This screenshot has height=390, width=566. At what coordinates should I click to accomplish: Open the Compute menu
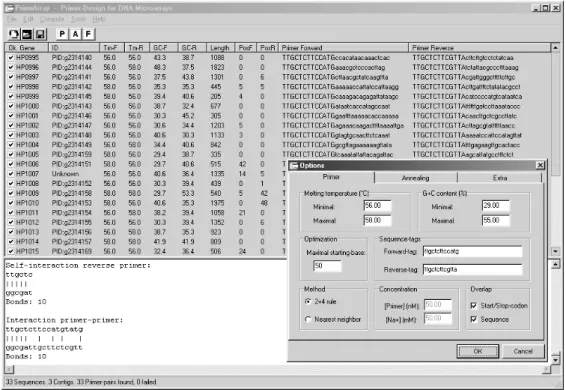pos(52,19)
